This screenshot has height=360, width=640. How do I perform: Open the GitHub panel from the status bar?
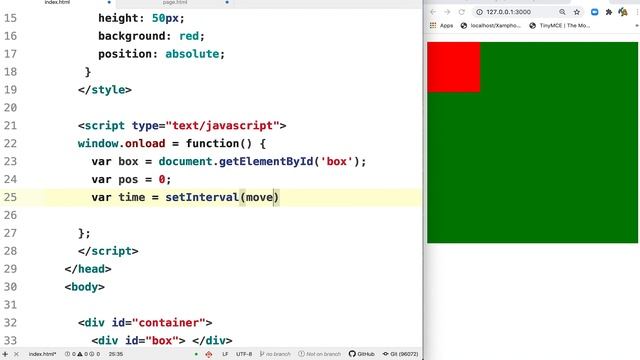click(362, 354)
